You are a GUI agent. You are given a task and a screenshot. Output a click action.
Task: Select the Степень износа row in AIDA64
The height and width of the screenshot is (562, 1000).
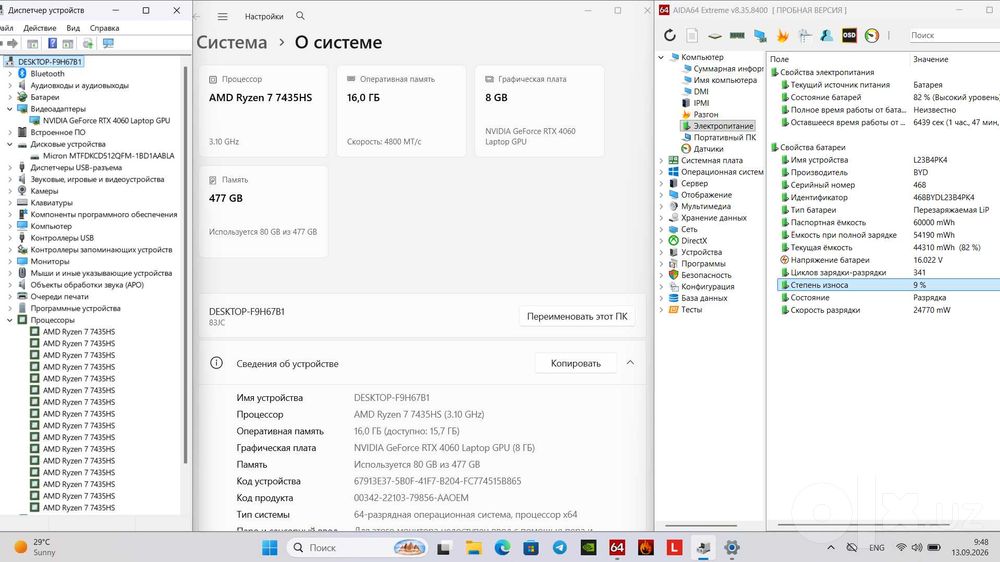coord(888,285)
